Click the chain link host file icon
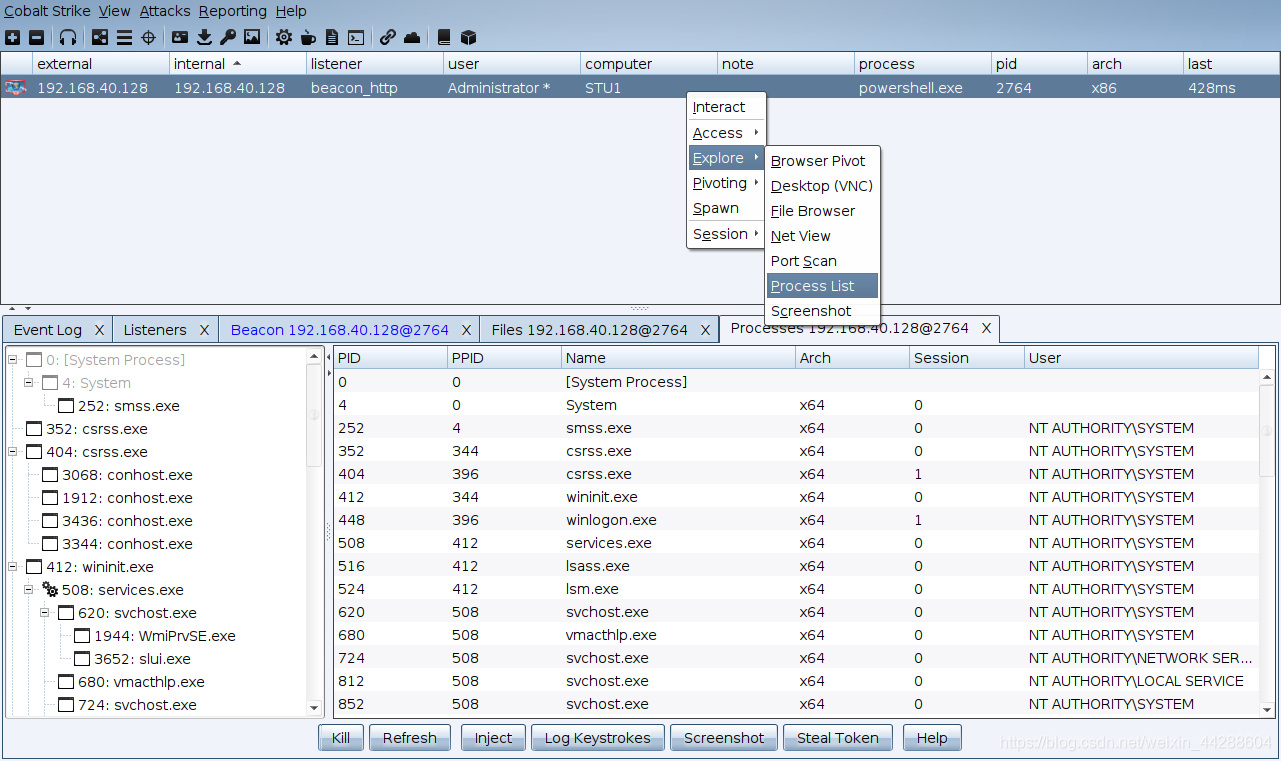Image resolution: width=1281 pixels, height=761 pixels. coord(388,38)
